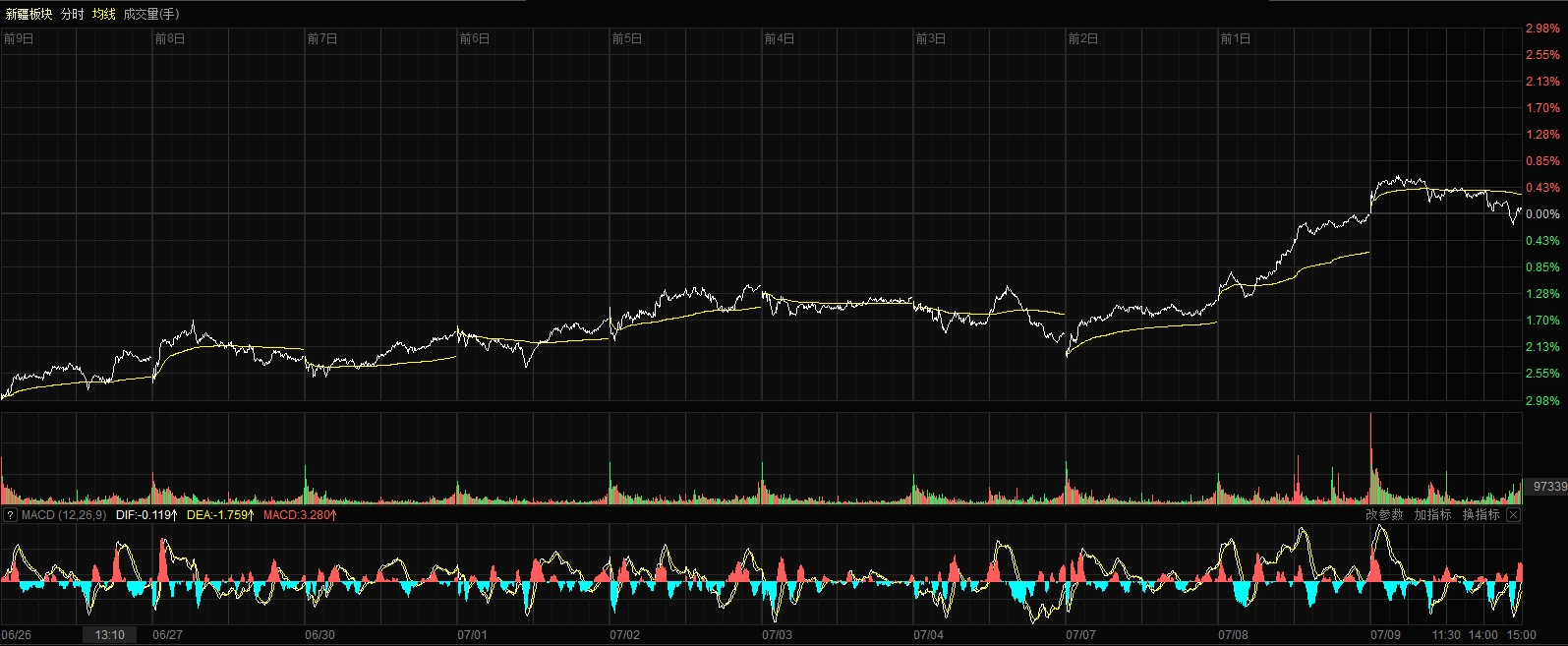Click the yellow DEA value readout
The image size is (1568, 646).
[220, 515]
